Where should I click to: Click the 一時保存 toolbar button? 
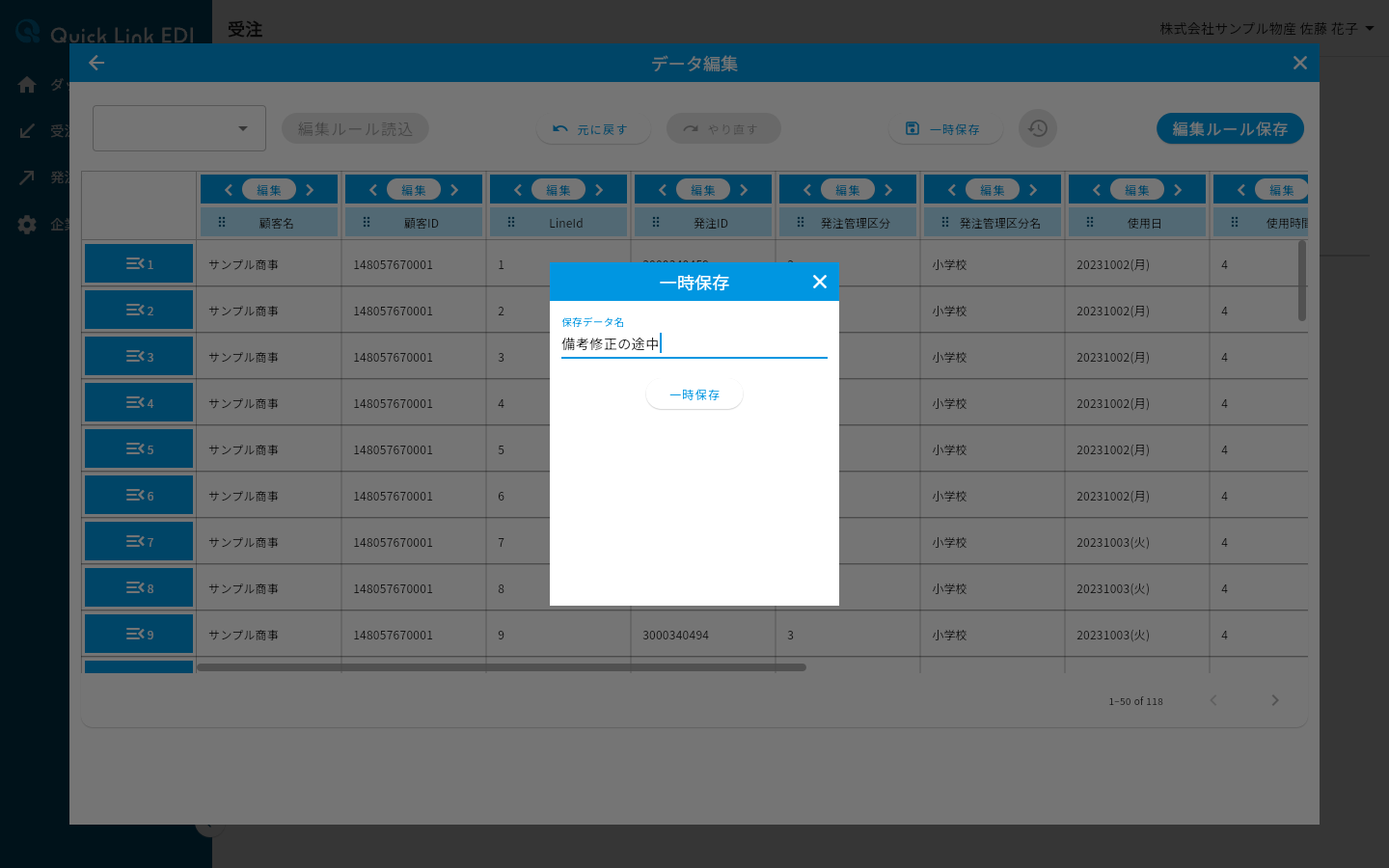click(945, 128)
